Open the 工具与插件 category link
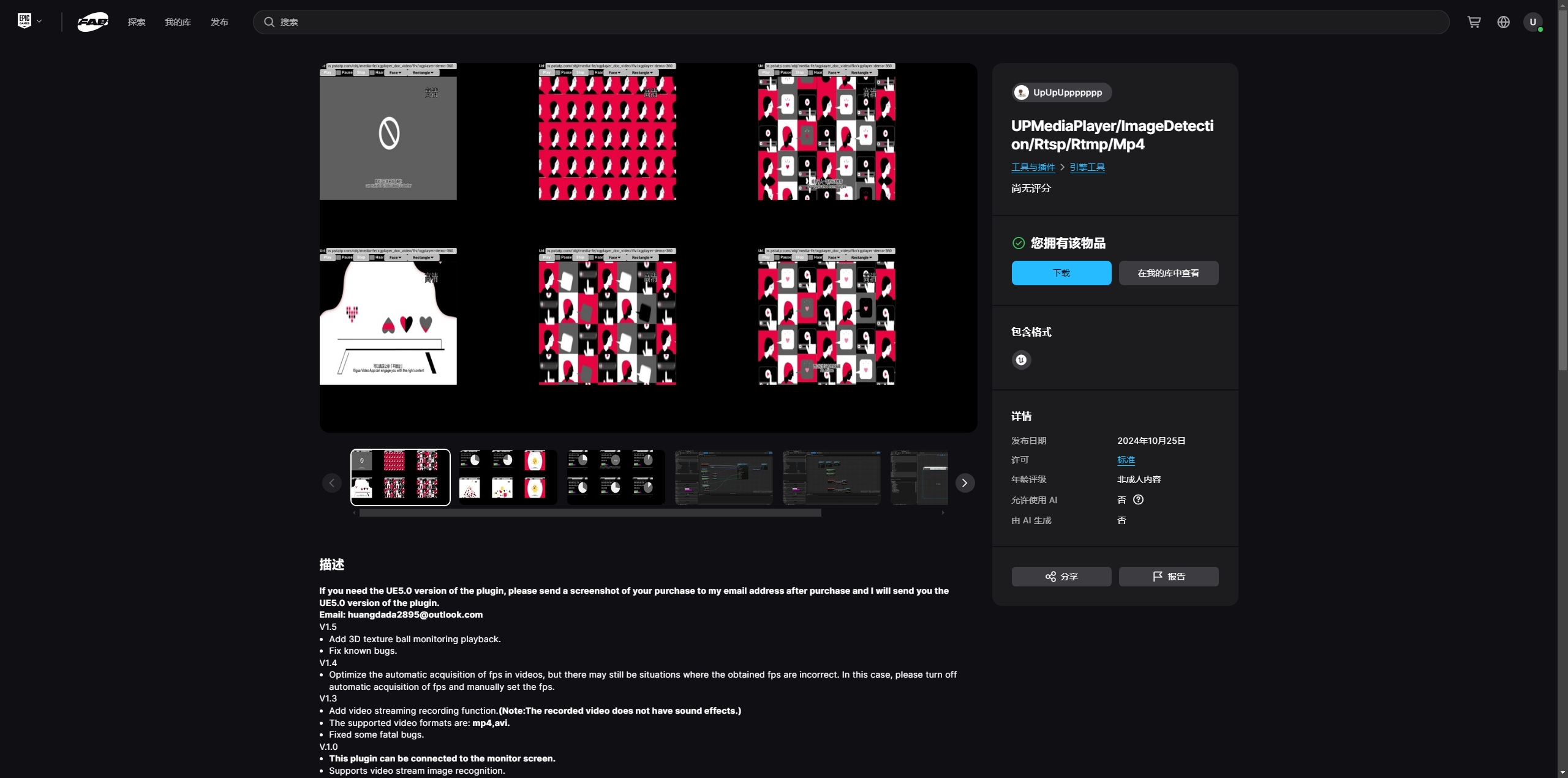 (1033, 167)
